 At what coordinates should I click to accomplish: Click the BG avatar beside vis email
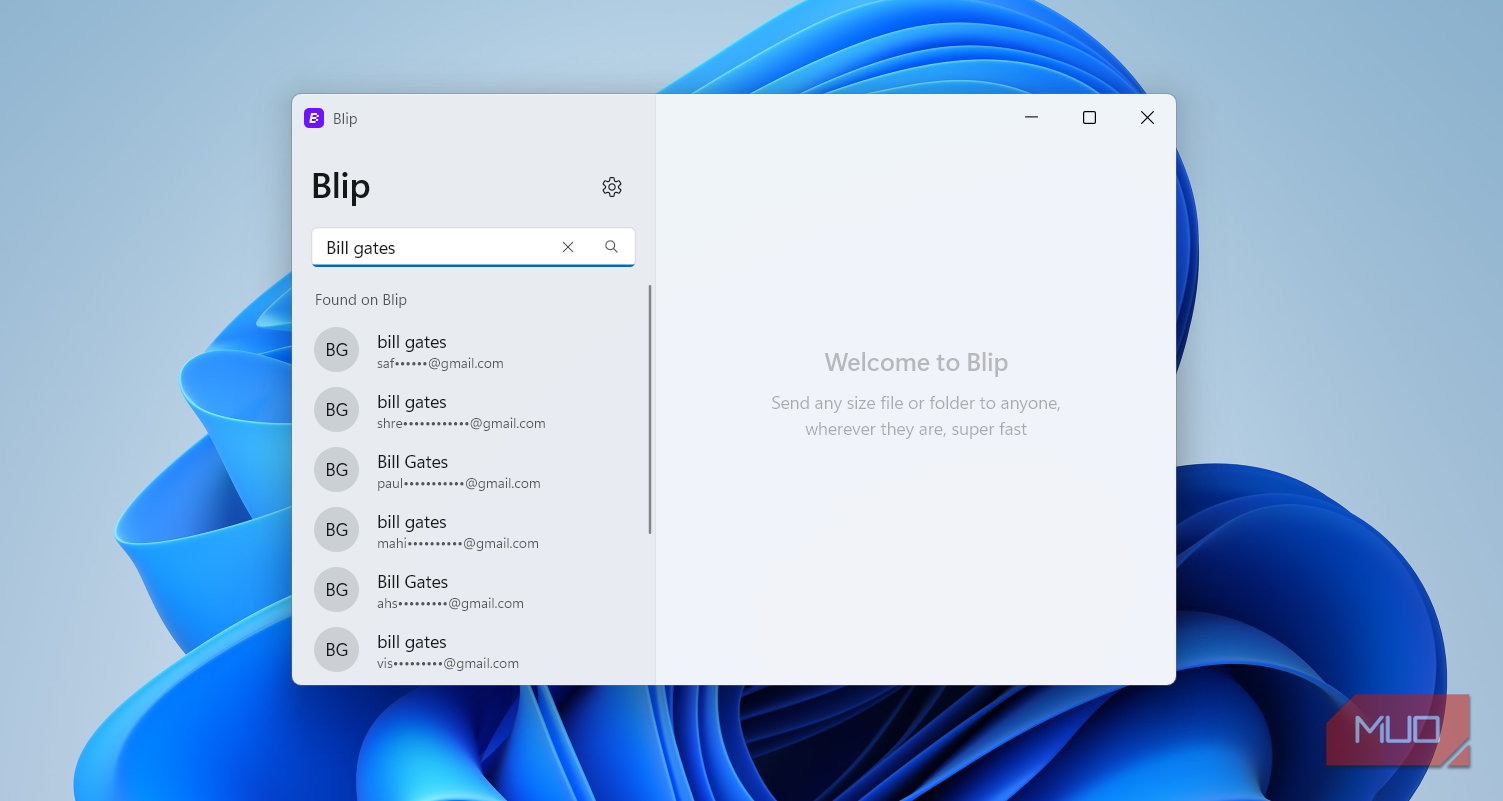pyautogui.click(x=337, y=650)
